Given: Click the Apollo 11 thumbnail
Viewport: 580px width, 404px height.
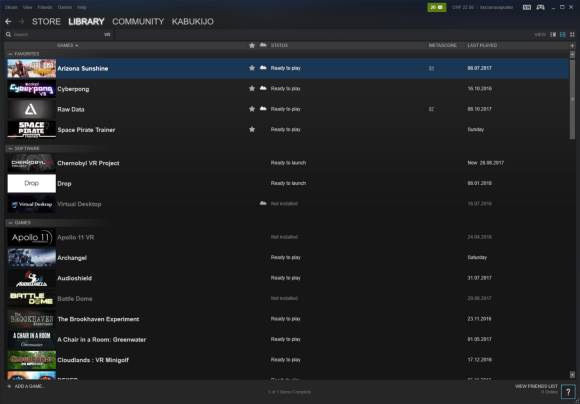Looking at the screenshot, I should pos(32,237).
